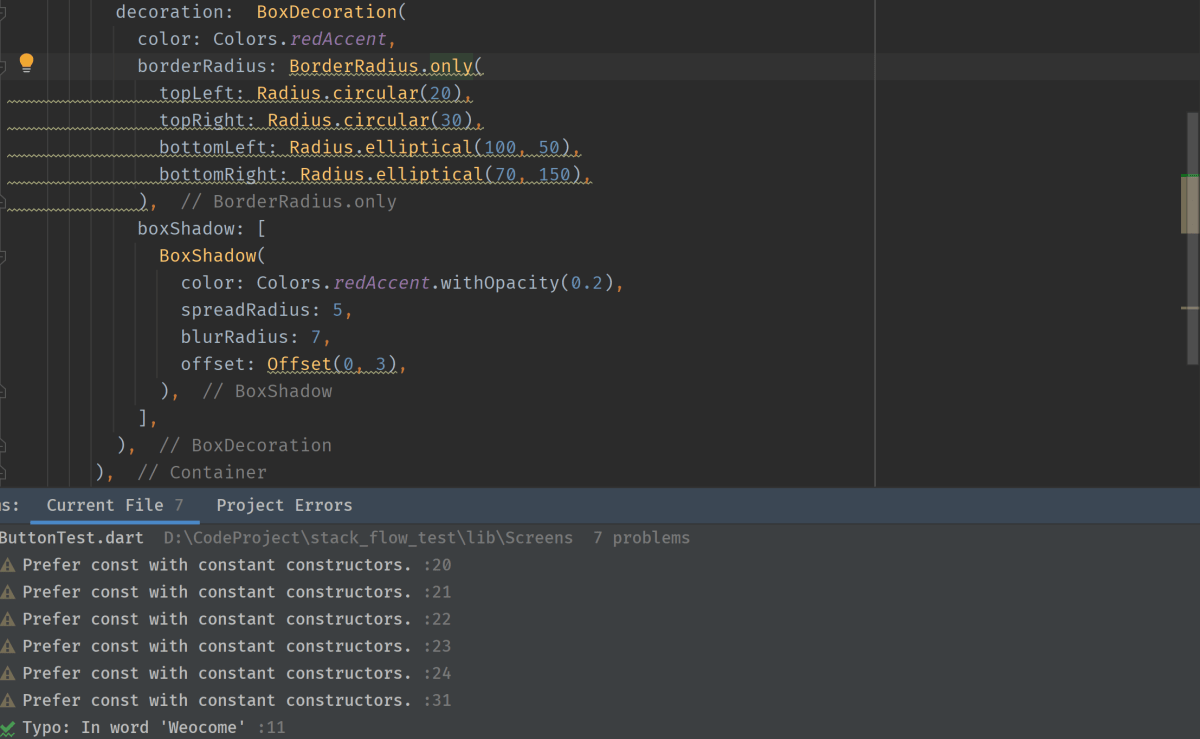Screen dimensions: 1200x739
Task: Click 'BoxShadow(' constructor in the code
Action: coord(213,256)
